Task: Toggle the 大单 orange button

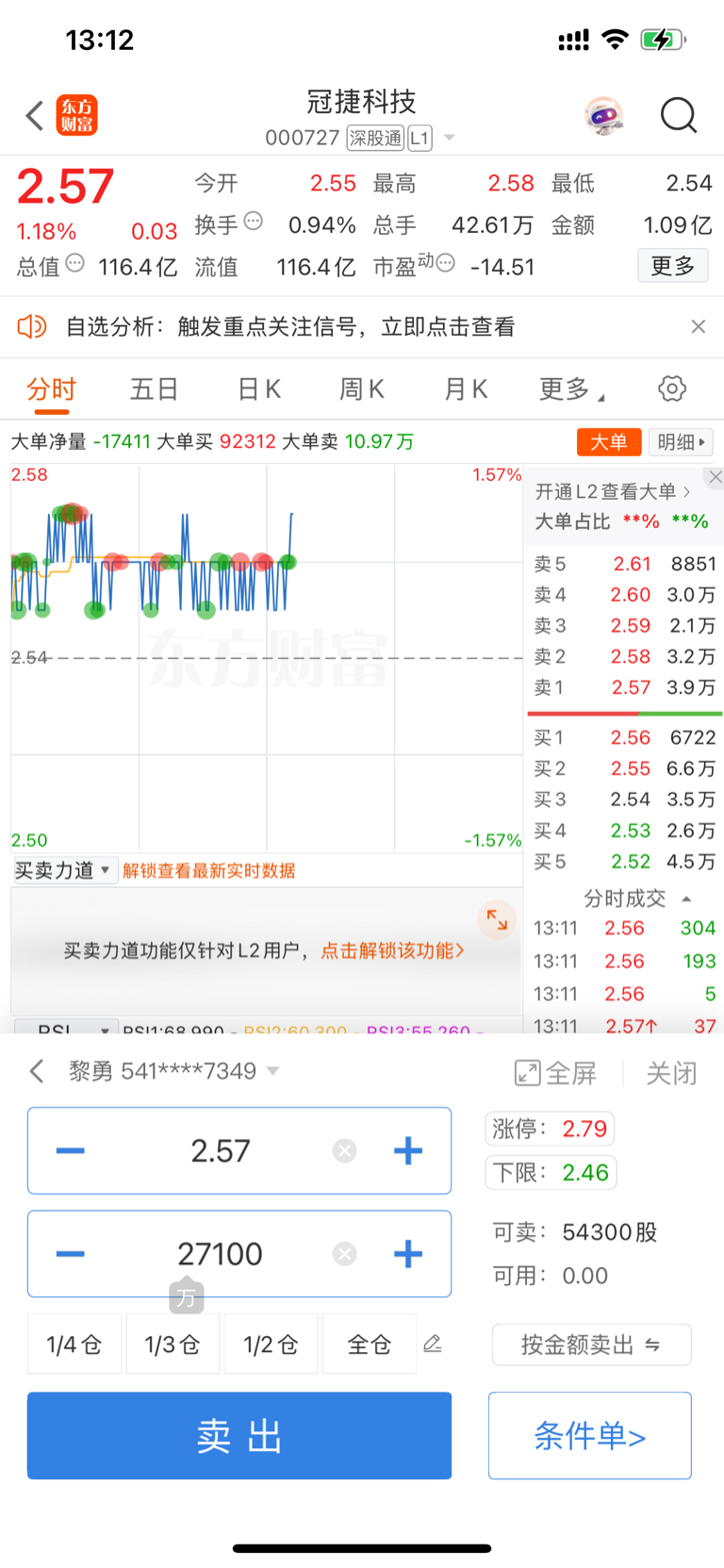Action: [x=609, y=441]
